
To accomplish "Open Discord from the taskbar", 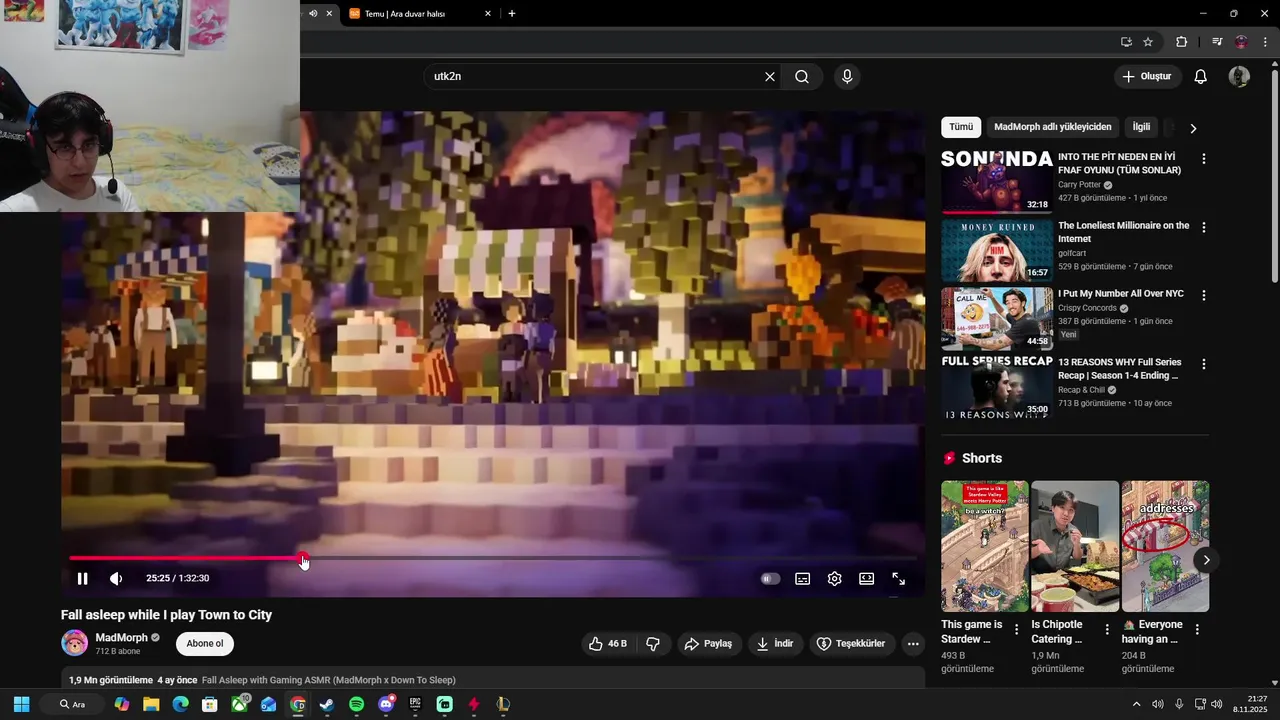I will click(x=386, y=704).
